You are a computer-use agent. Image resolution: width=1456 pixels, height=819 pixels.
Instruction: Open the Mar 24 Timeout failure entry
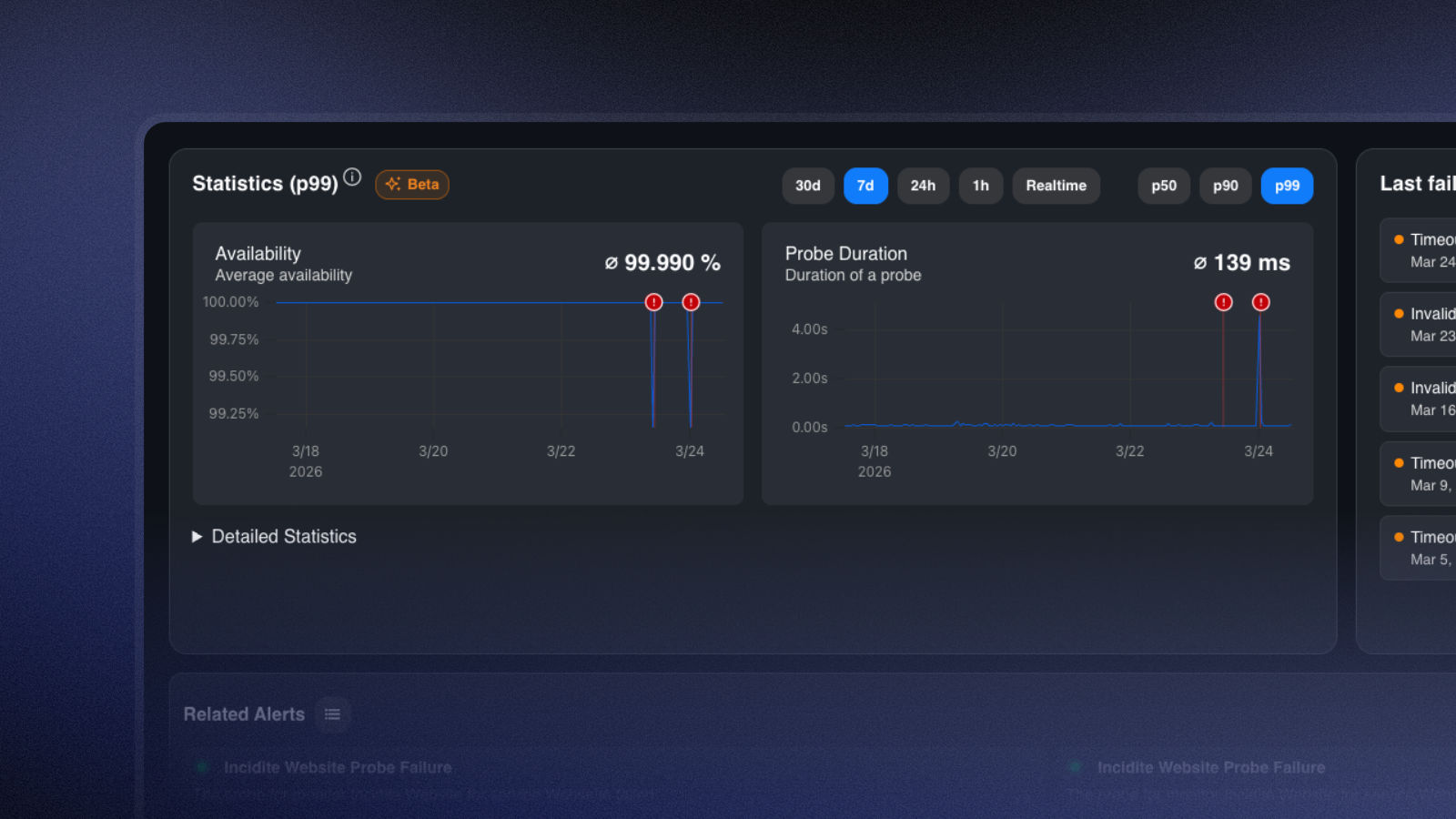[1418, 250]
